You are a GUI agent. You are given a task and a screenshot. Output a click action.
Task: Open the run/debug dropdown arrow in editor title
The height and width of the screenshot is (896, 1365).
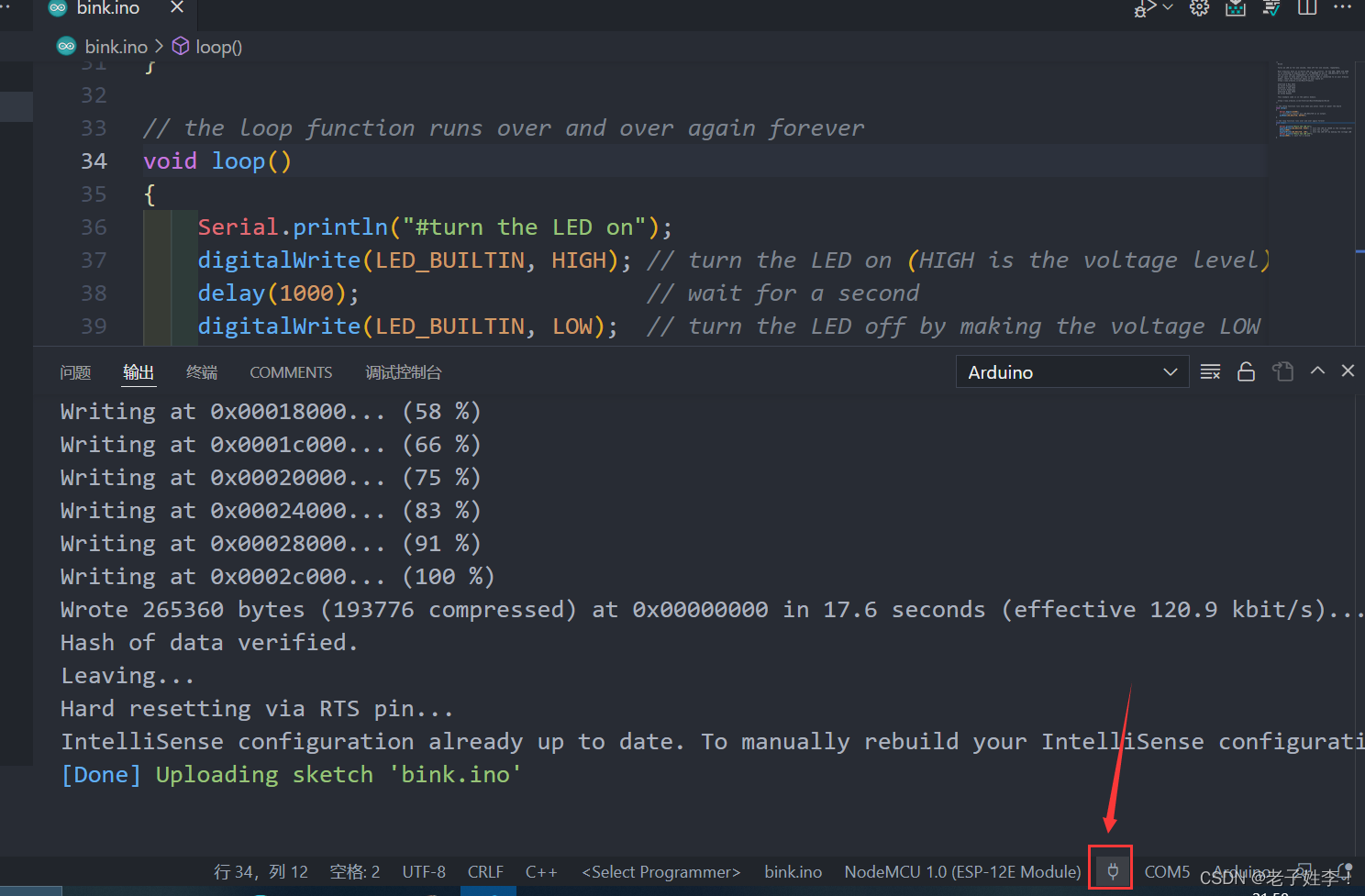pos(1168,7)
